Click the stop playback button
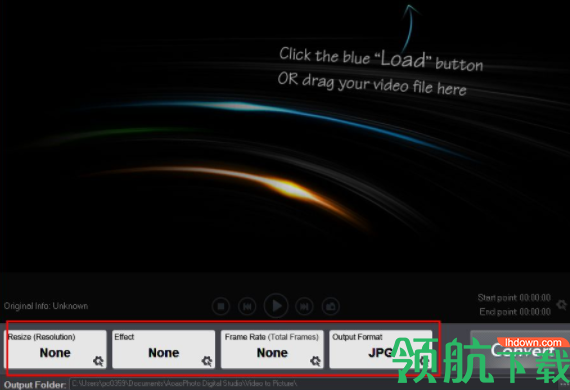Viewport: 570px width, 390px height. pyautogui.click(x=221, y=306)
